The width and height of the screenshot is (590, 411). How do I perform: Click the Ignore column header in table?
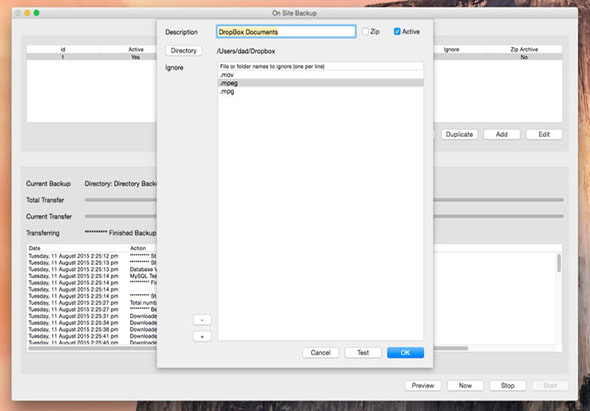coord(451,49)
